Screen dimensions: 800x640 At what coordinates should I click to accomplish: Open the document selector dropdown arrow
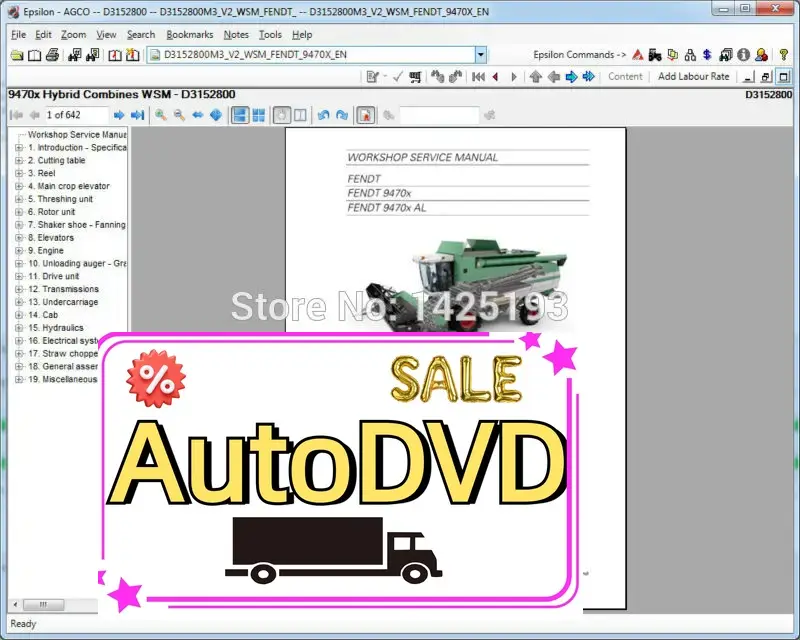(x=481, y=55)
